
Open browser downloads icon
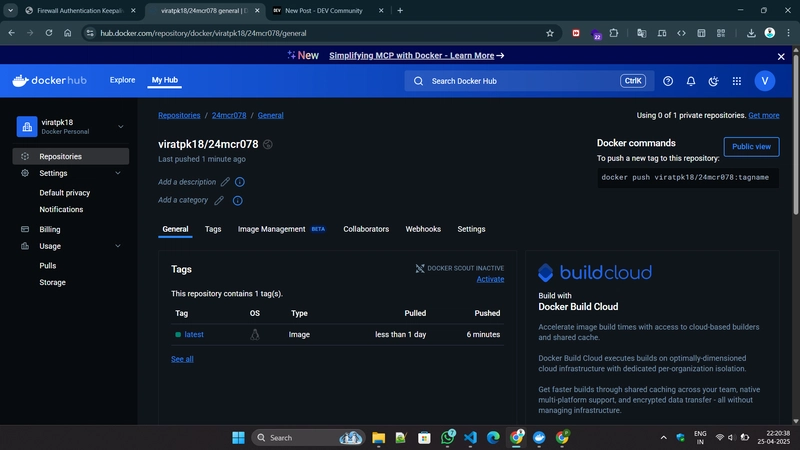click(751, 33)
